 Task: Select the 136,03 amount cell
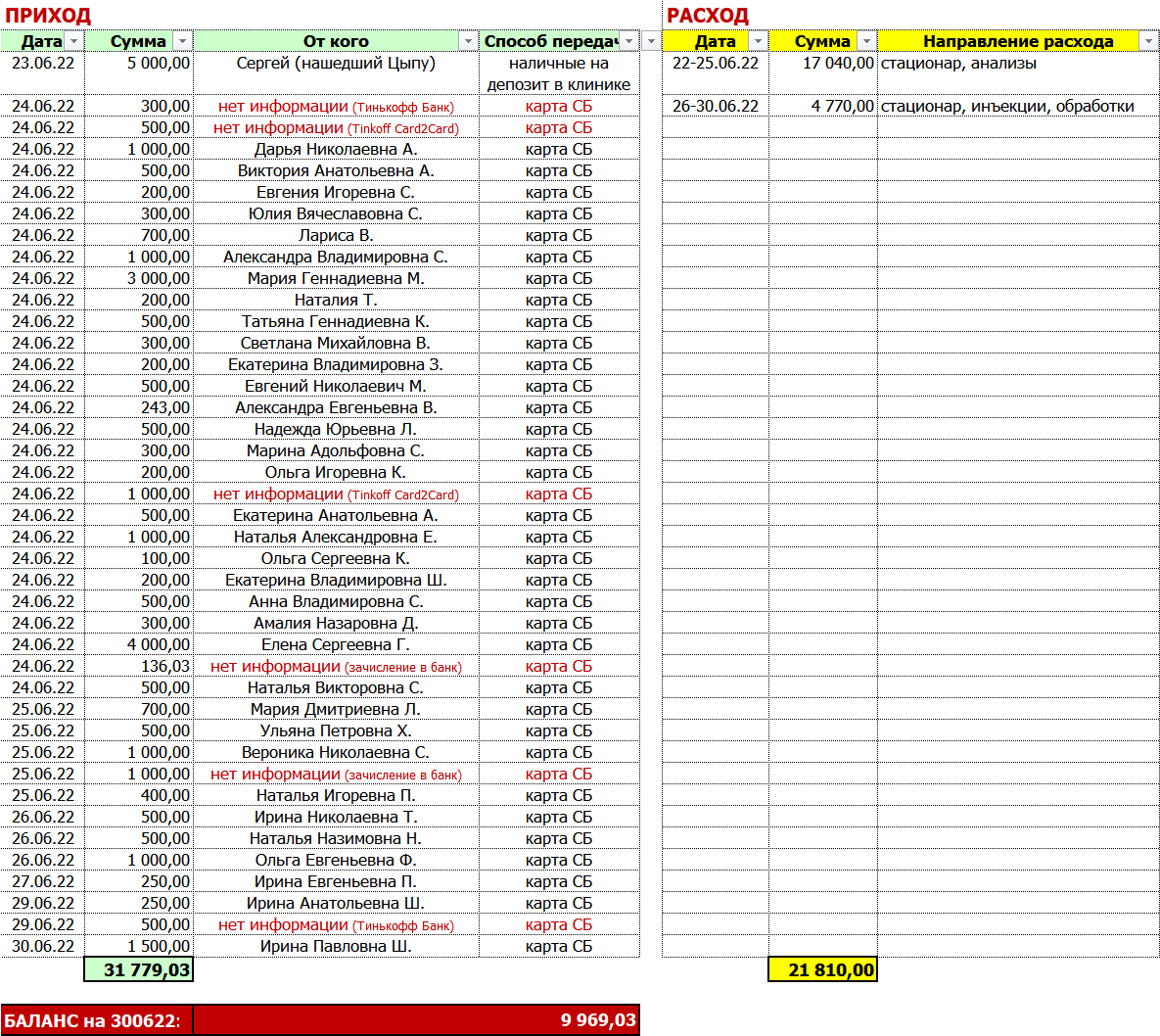[139, 665]
